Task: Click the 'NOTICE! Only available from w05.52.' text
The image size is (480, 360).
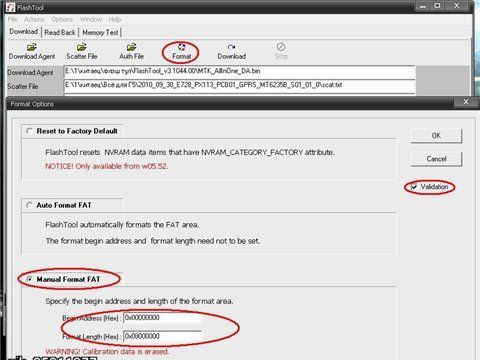Action: [x=106, y=166]
